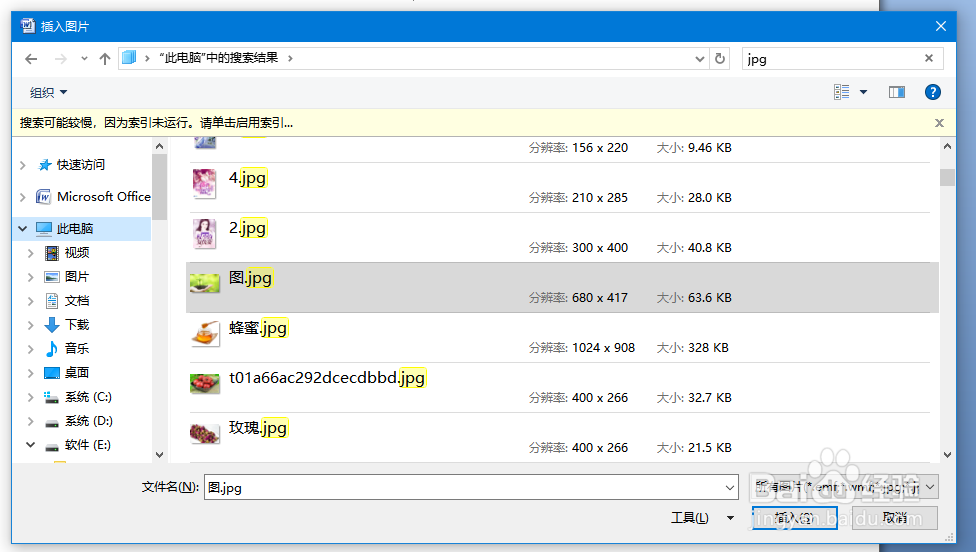
Task: Collapse the 此电脑 tree node
Action: pos(23,229)
